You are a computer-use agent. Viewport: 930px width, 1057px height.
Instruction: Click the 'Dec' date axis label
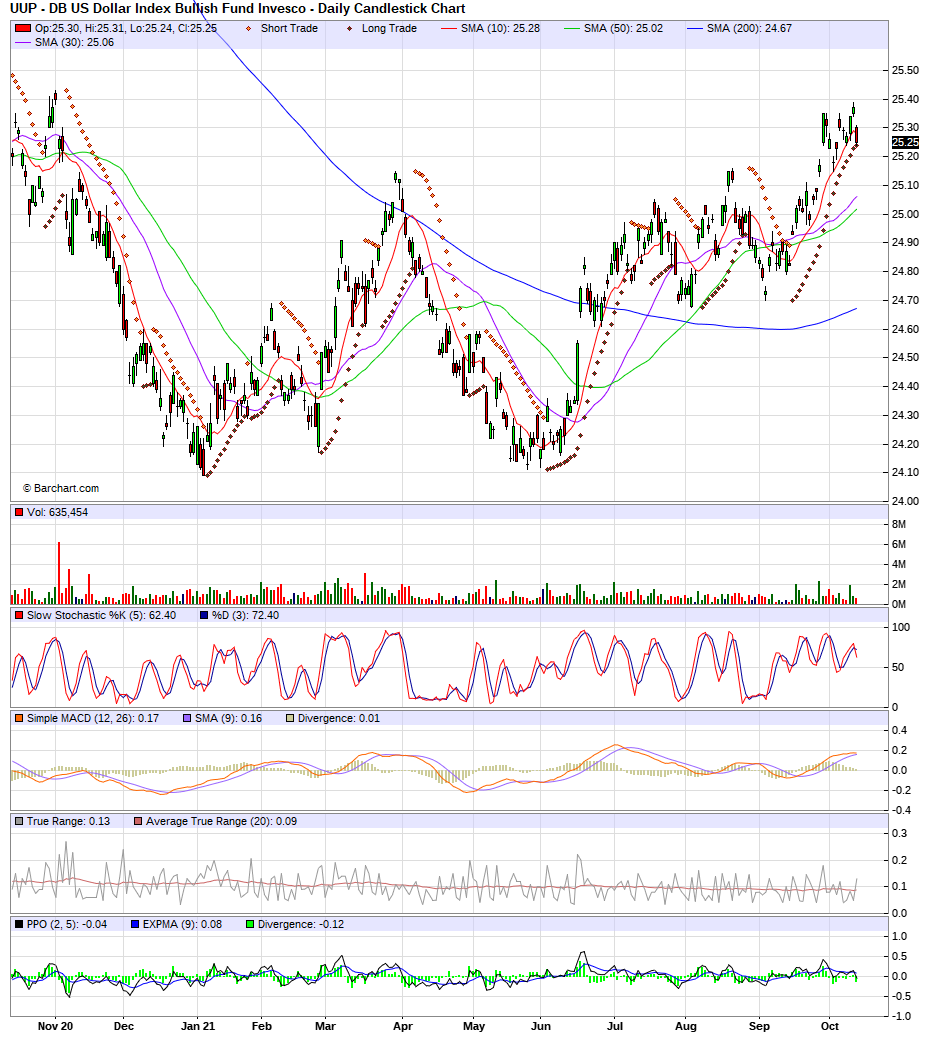(x=124, y=1027)
